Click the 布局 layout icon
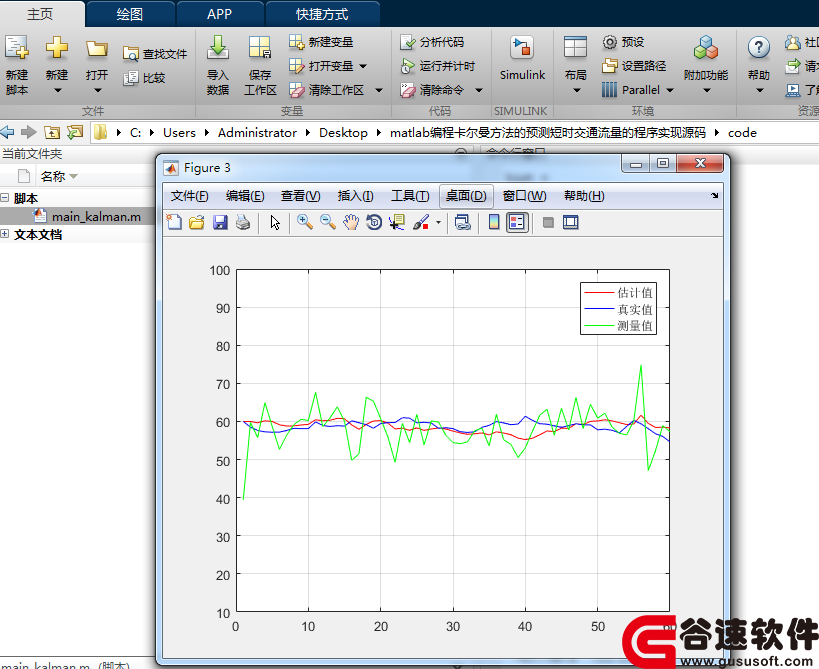The height and width of the screenshot is (669, 819). pos(576,48)
